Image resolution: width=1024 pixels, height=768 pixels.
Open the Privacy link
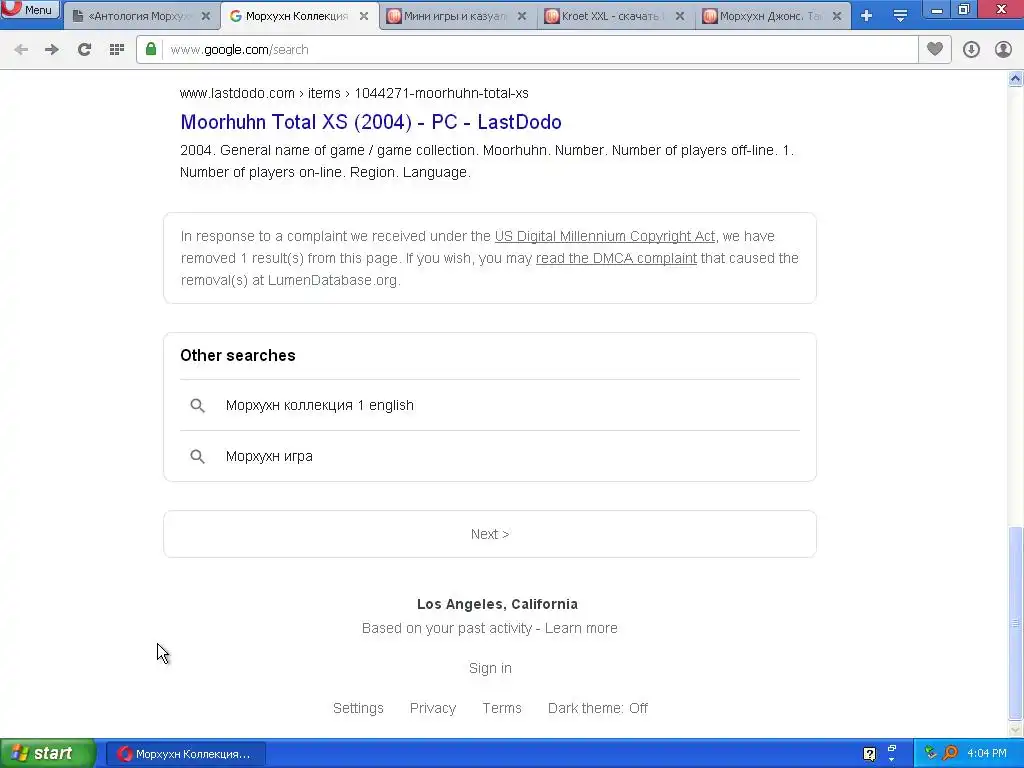433,709
